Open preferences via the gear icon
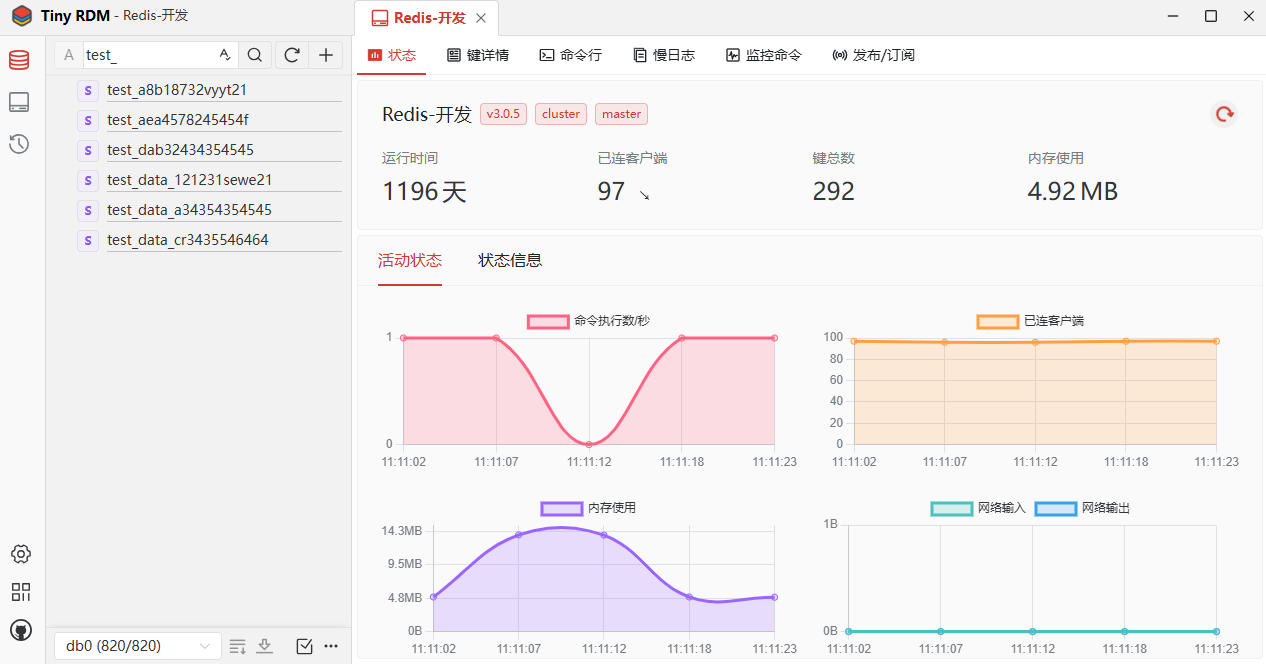 pyautogui.click(x=20, y=554)
